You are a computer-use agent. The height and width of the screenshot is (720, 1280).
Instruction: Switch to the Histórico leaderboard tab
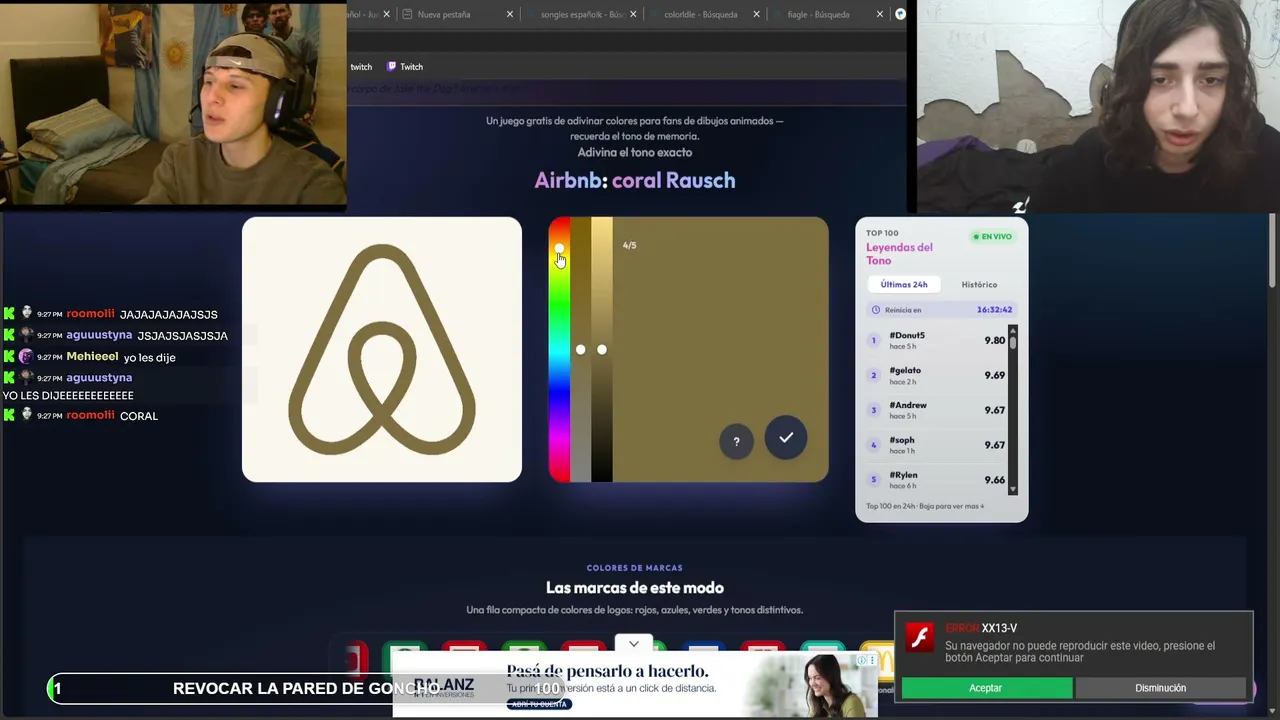click(x=979, y=285)
